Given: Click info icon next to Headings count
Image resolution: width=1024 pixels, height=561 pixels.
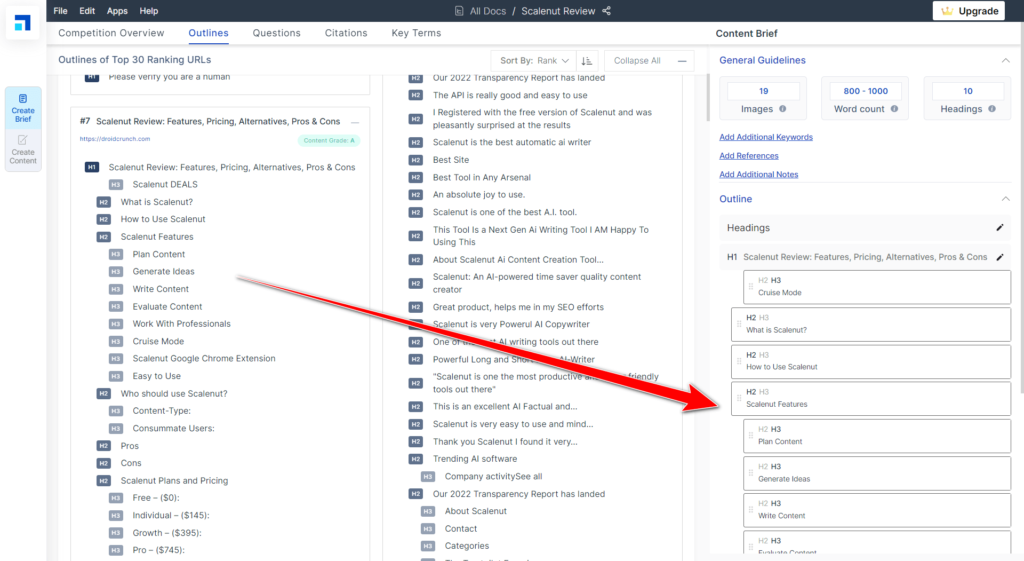Looking at the screenshot, I should pos(991,109).
